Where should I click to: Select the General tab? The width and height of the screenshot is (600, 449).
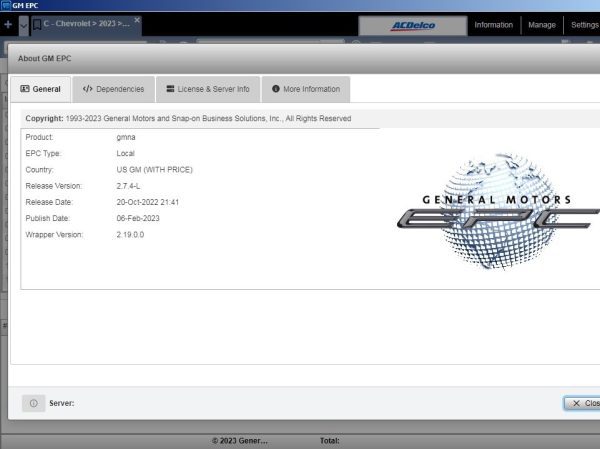41,89
